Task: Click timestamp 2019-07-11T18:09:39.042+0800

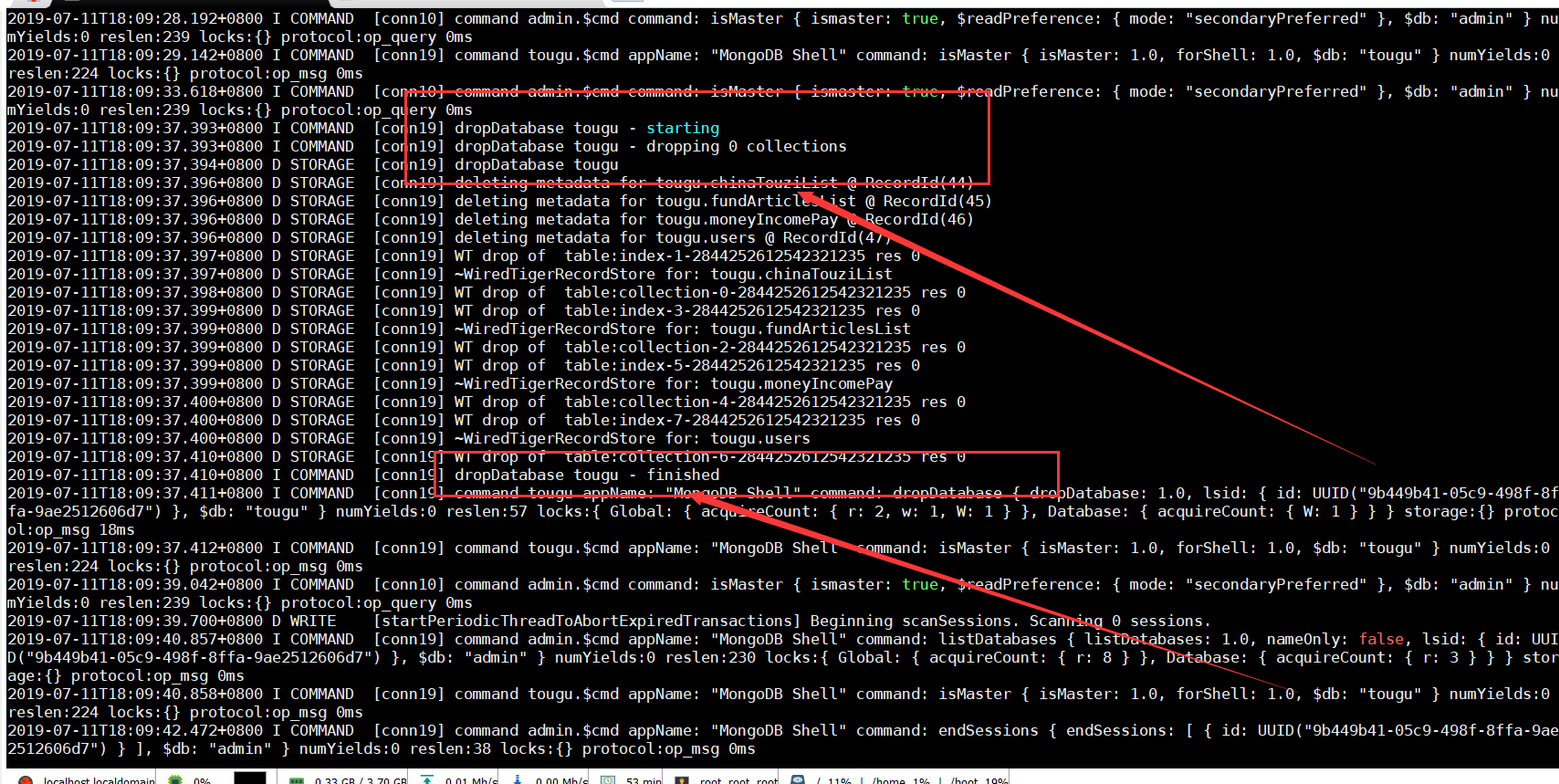Action: click(x=135, y=584)
